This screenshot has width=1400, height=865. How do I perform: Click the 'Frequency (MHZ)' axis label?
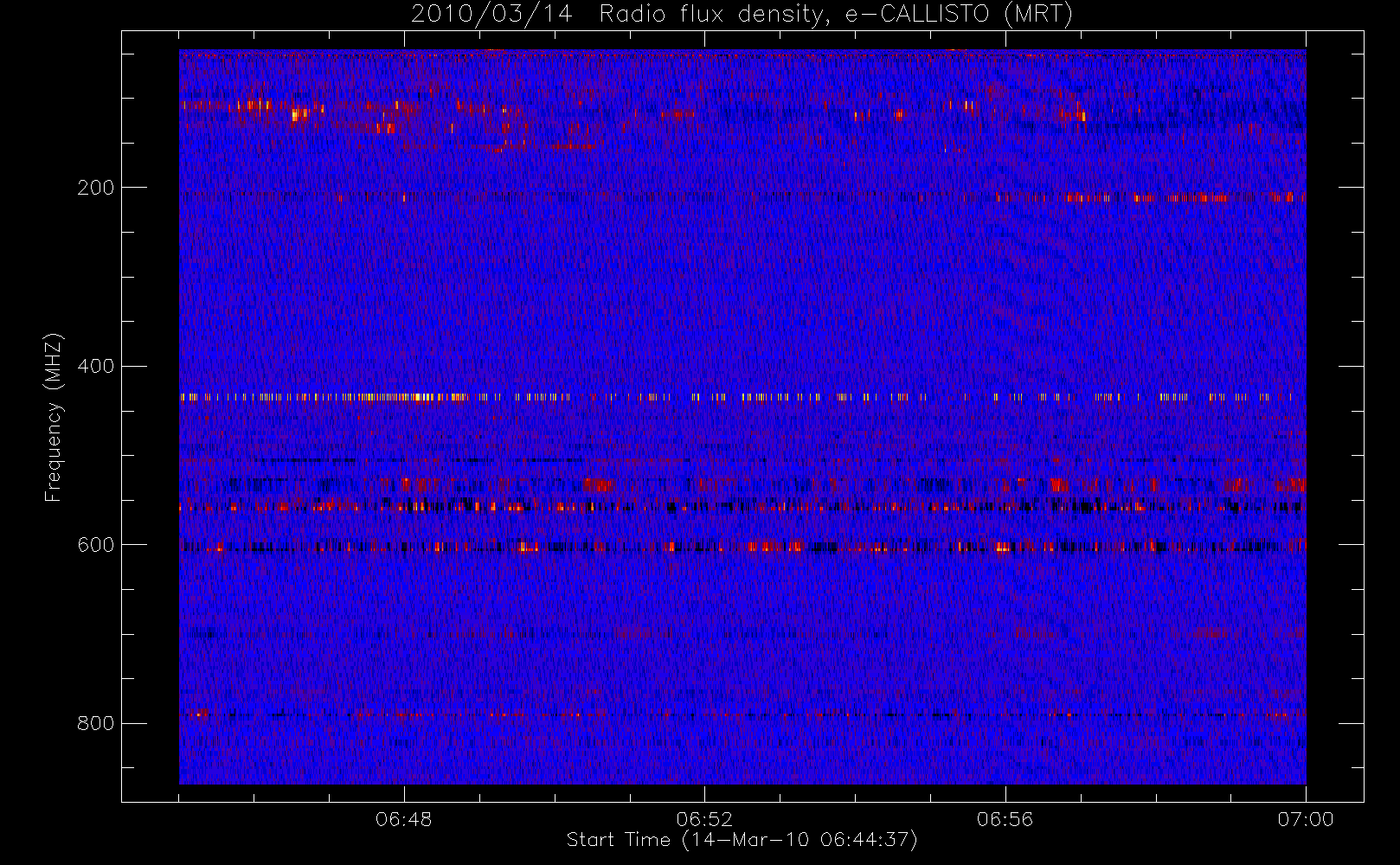54,417
